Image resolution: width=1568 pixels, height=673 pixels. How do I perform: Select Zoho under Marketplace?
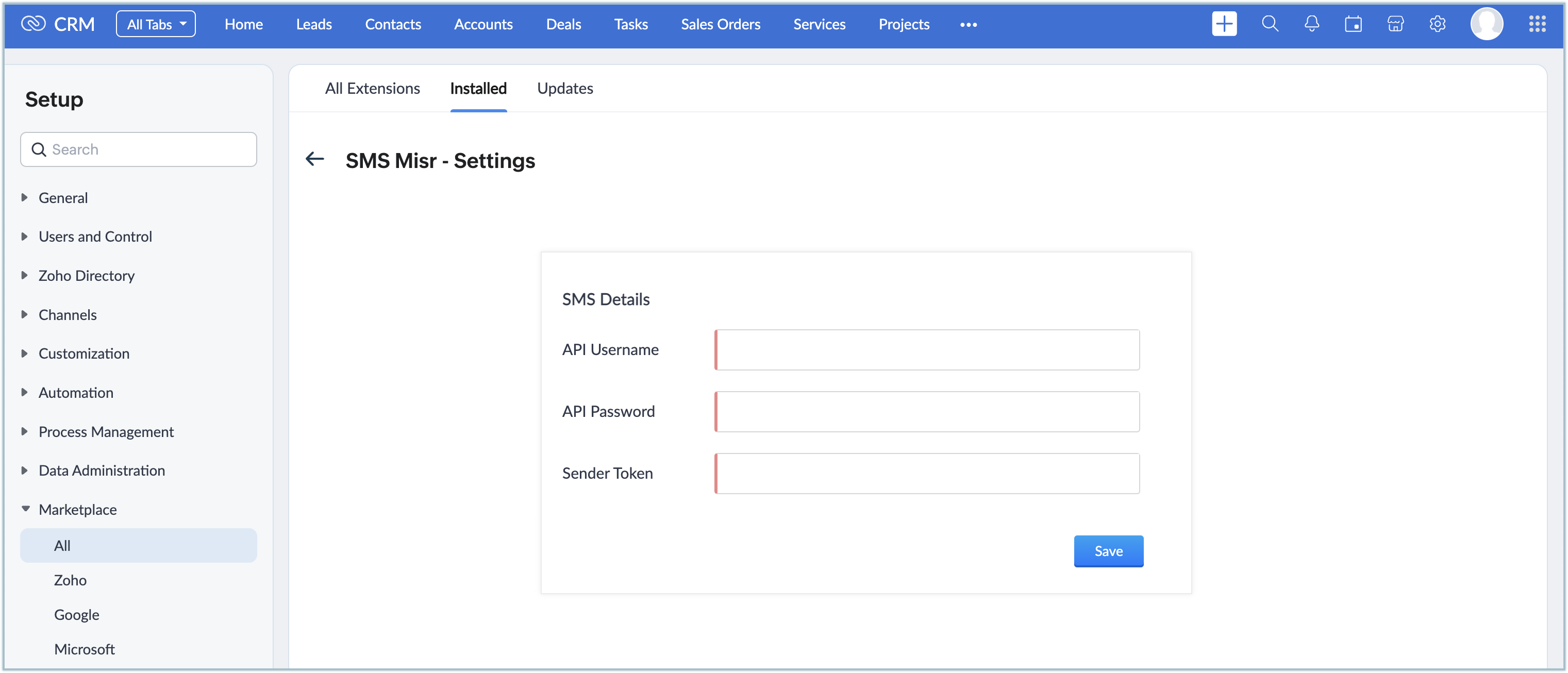pyautogui.click(x=70, y=580)
